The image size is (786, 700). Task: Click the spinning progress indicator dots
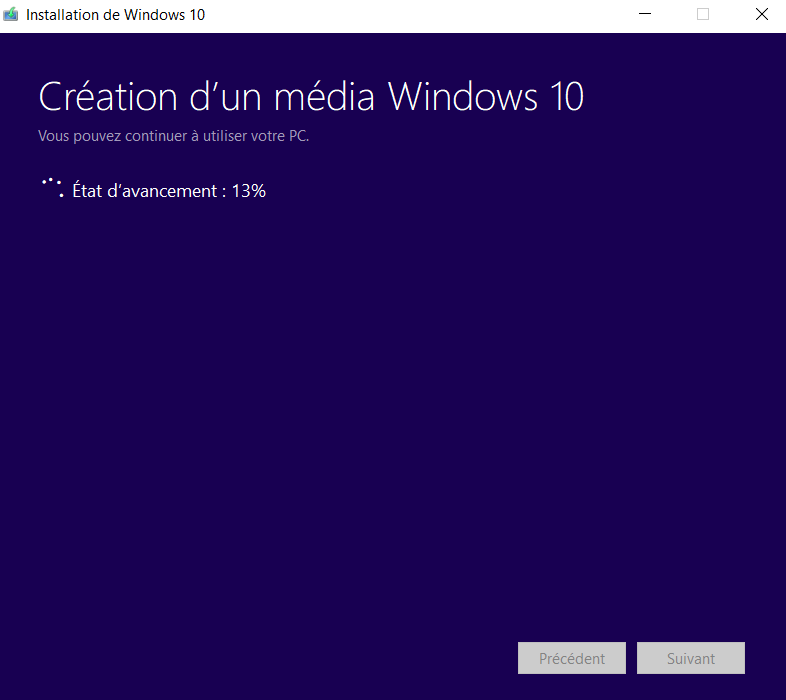pos(53,188)
